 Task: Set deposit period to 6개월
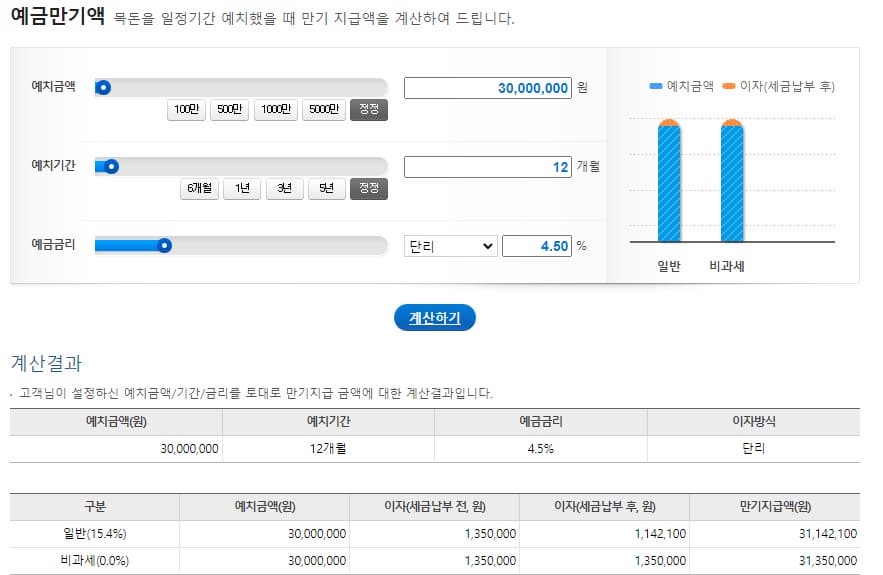tap(199, 188)
